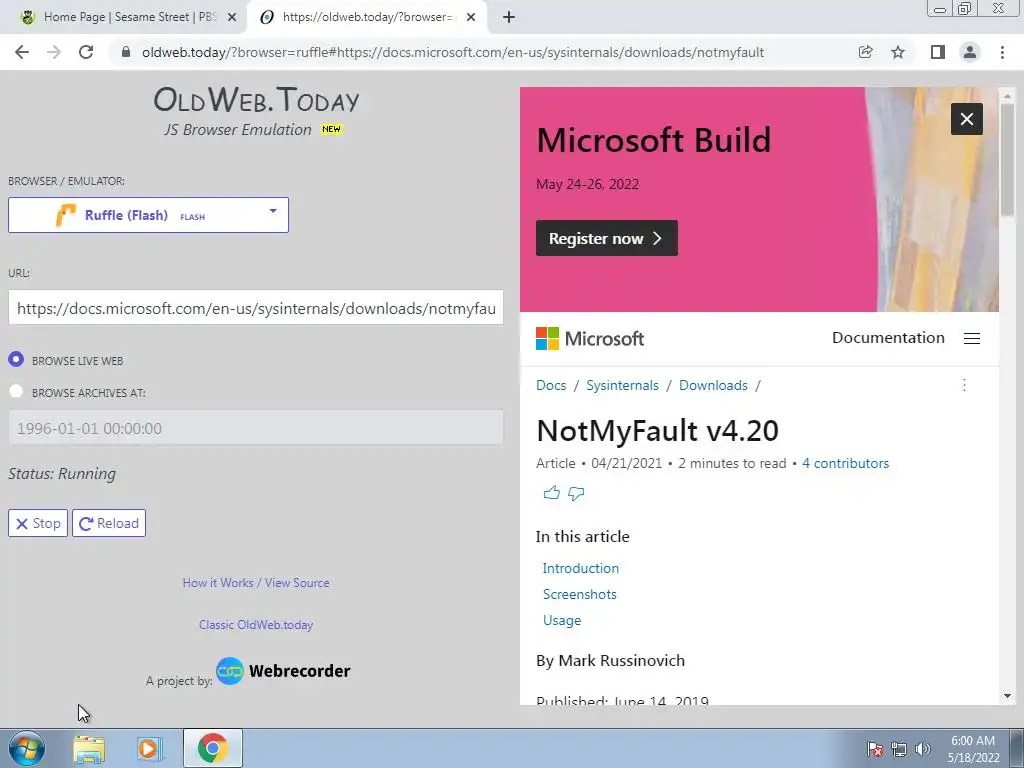Open the article more-actions vertical dots
The image size is (1024, 768).
(x=964, y=385)
